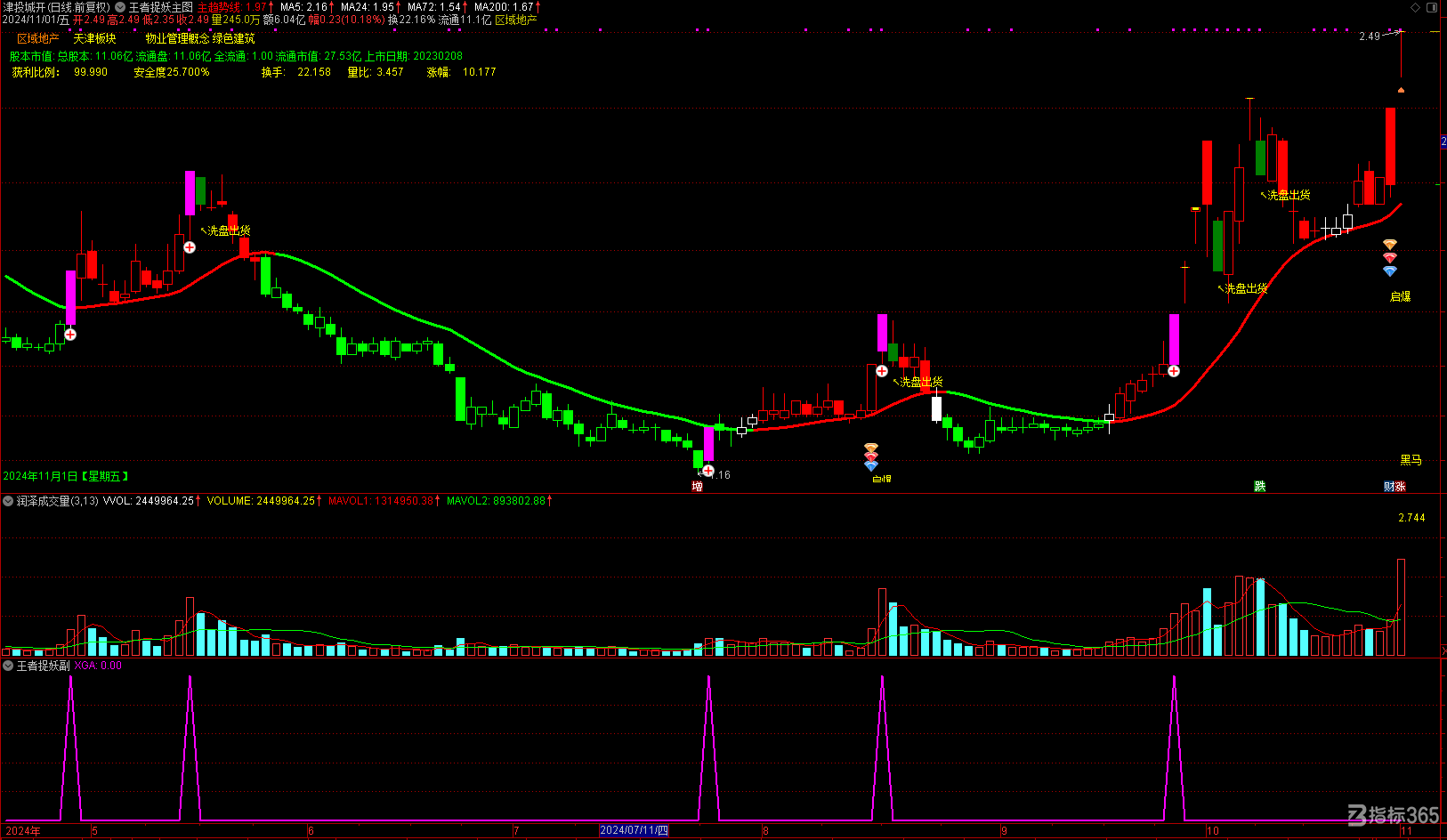Click the XGA: 0.00 readout

[98, 666]
